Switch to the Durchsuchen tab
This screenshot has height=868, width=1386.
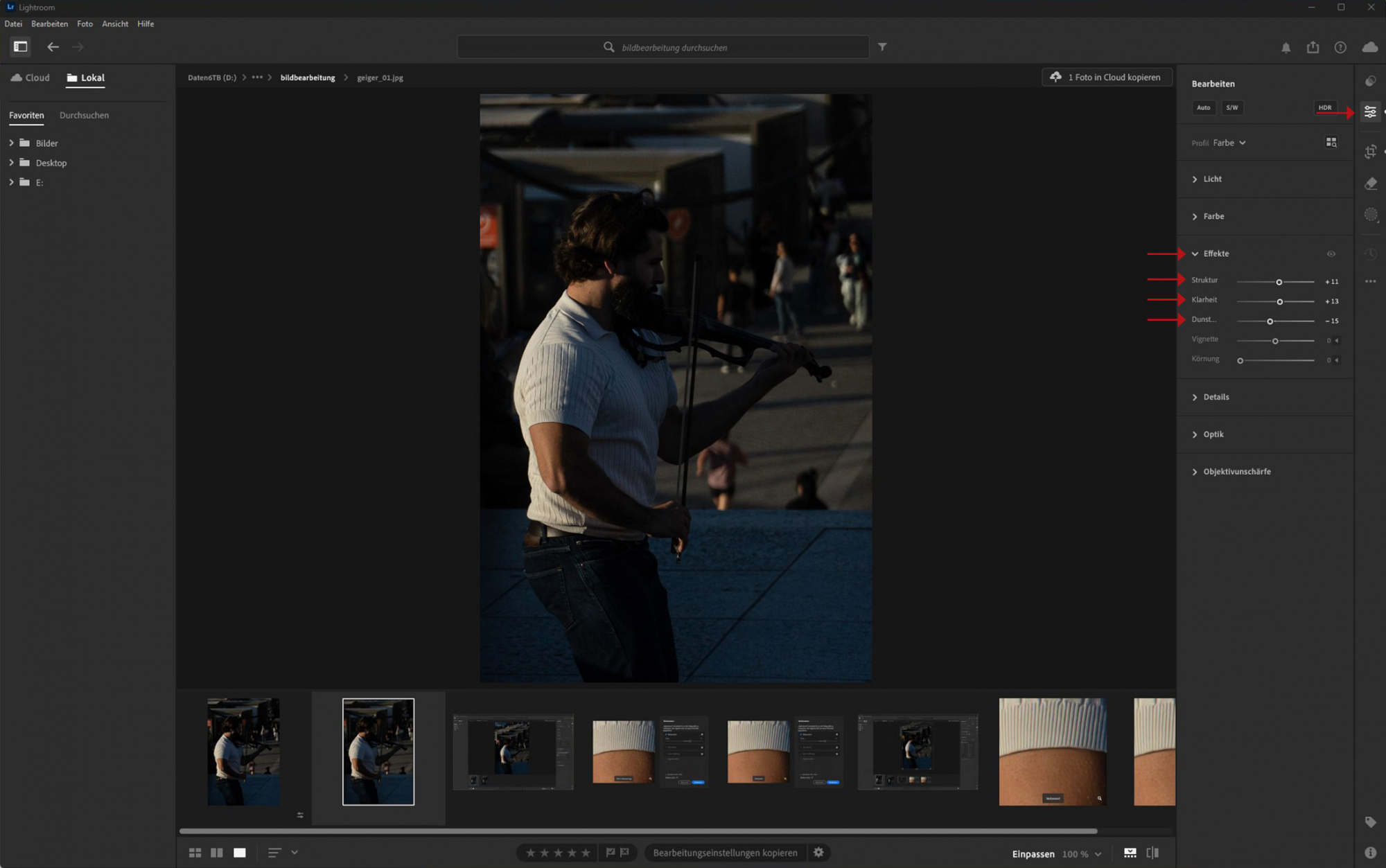pos(84,115)
